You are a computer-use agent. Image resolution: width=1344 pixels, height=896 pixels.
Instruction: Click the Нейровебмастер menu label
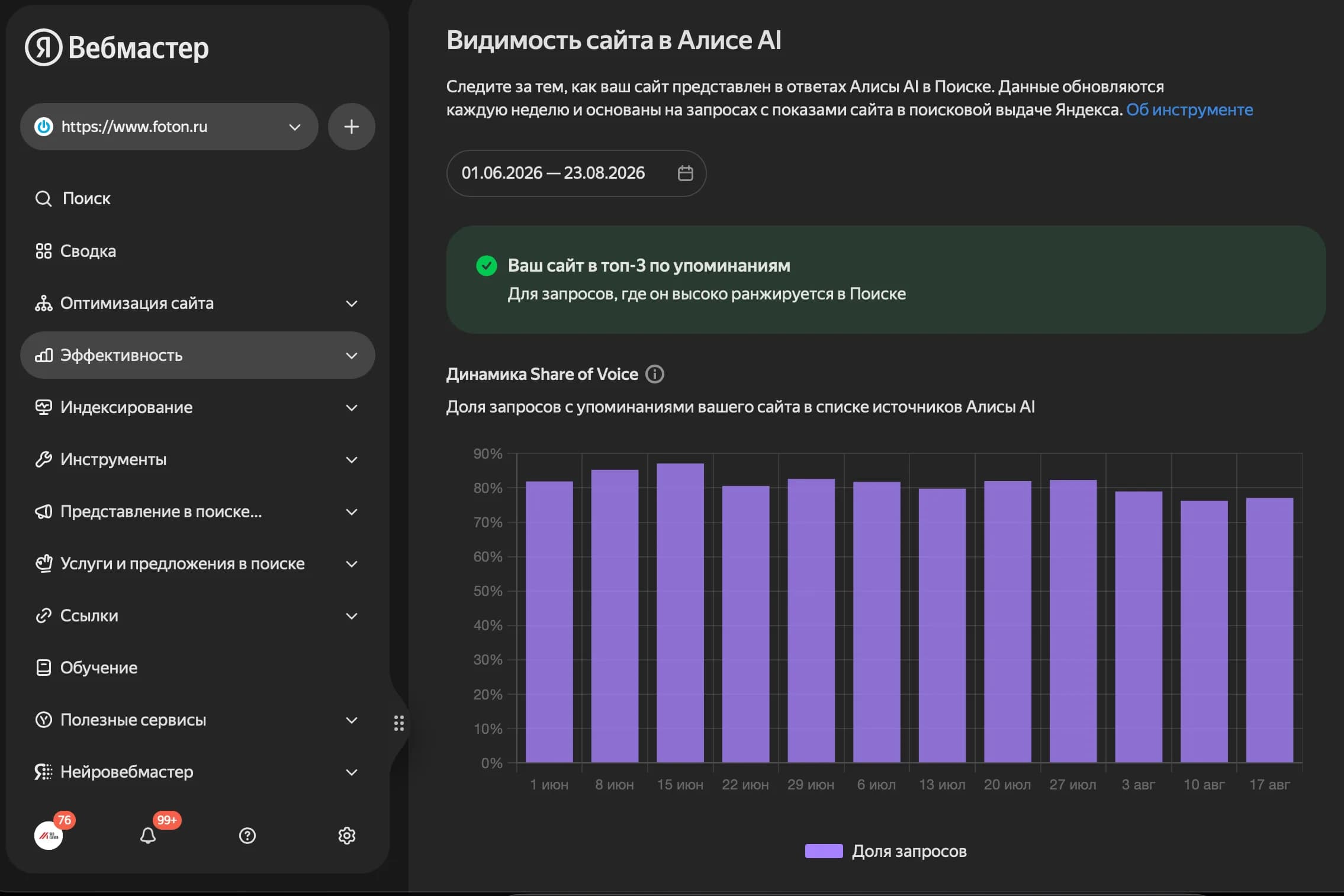[127, 772]
